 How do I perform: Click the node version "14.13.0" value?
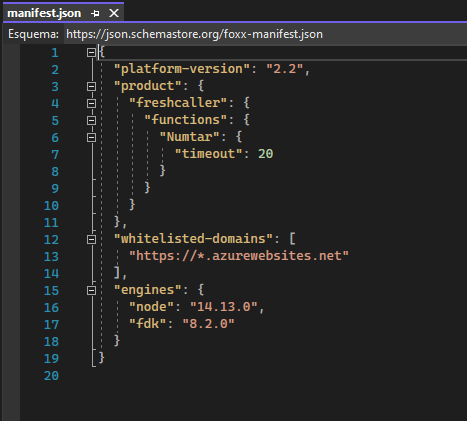pos(224,307)
